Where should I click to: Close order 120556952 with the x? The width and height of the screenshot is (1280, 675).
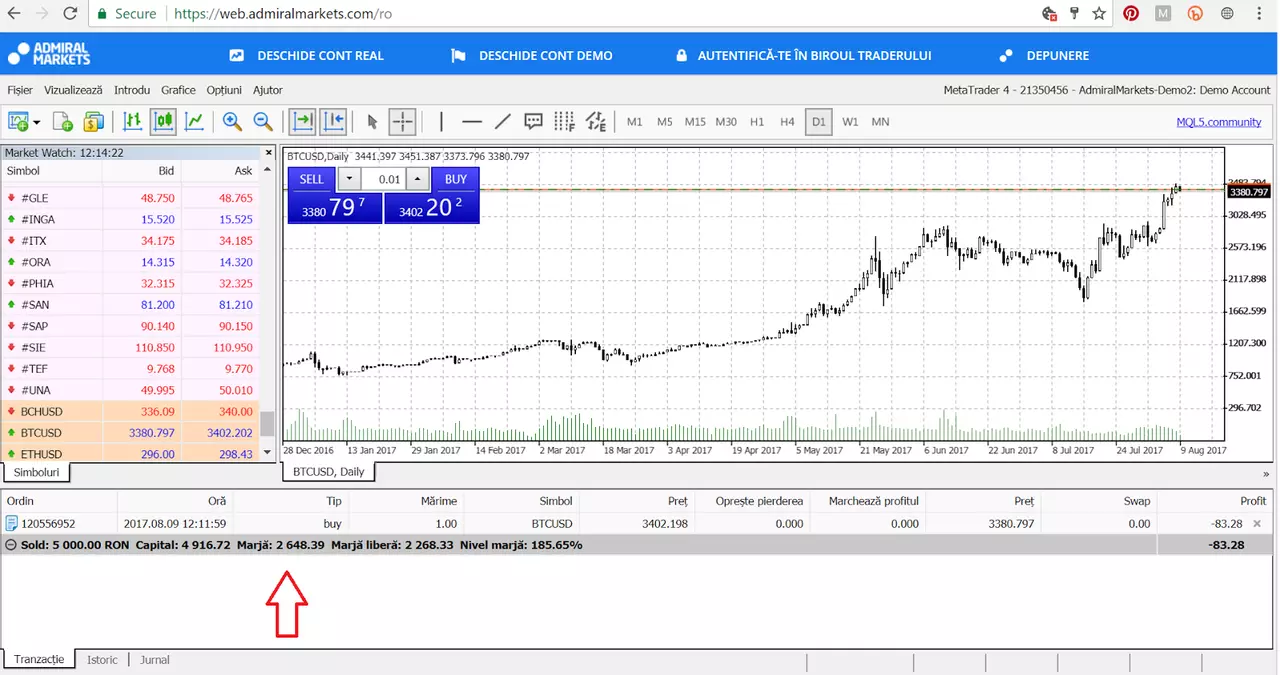pos(1258,524)
